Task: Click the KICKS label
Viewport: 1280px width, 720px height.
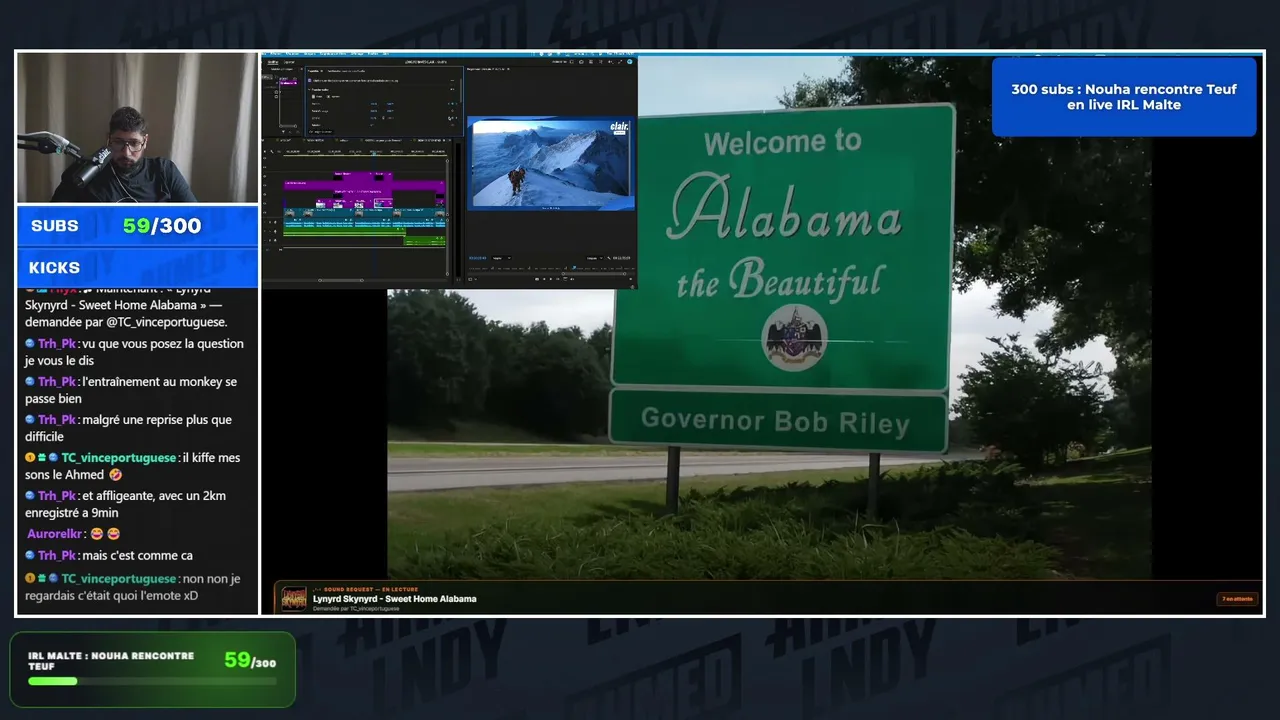Action: pyautogui.click(x=54, y=268)
